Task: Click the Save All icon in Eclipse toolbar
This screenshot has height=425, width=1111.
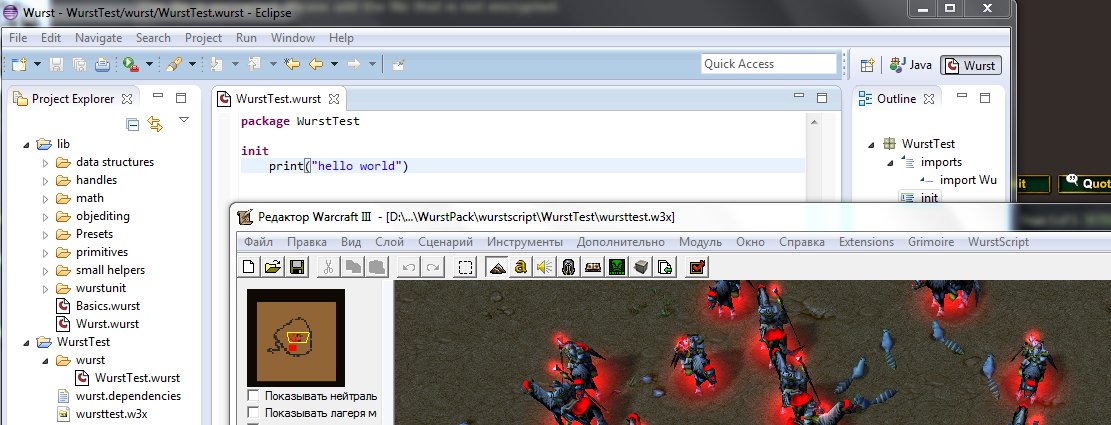Action: (x=79, y=64)
